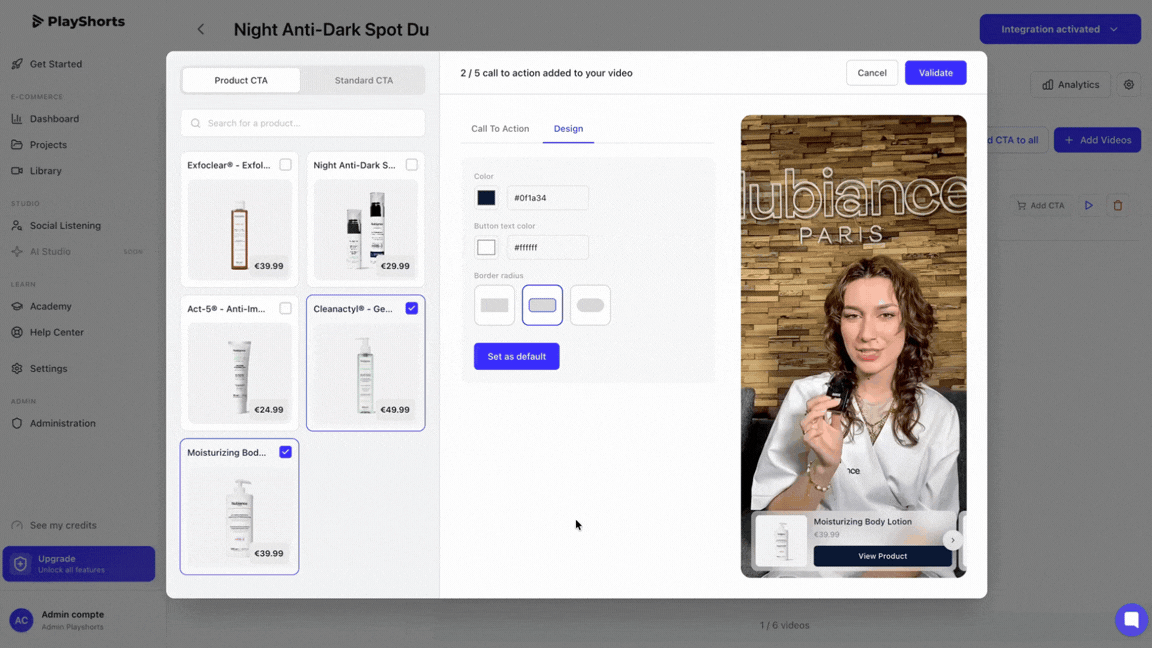Image resolution: width=1152 pixels, height=648 pixels.
Task: Click the PlayShorts logo
Action: tap(78, 21)
